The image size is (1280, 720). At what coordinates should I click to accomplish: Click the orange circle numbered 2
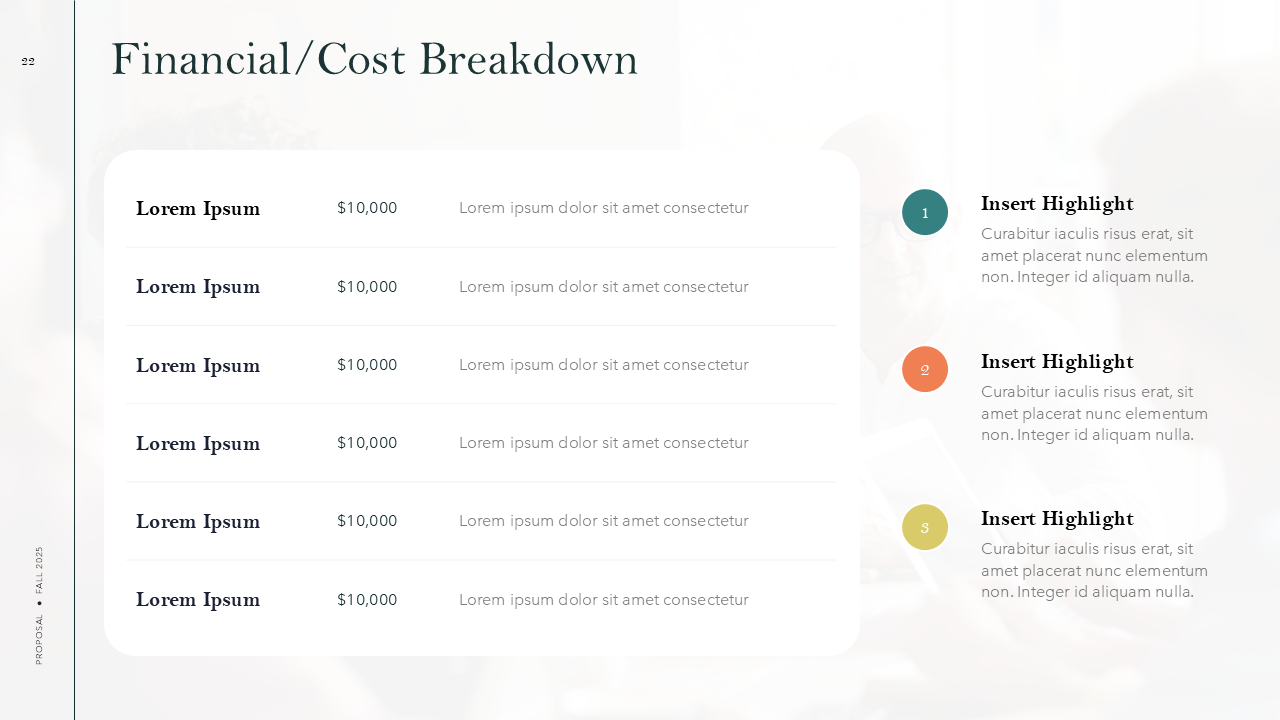pos(925,369)
